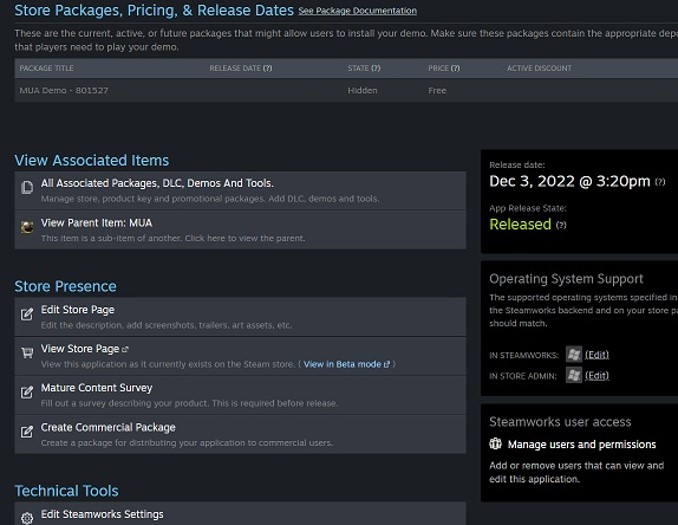The height and width of the screenshot is (525, 678).
Task: Open the See Package Documentation link
Action: pyautogui.click(x=357, y=11)
